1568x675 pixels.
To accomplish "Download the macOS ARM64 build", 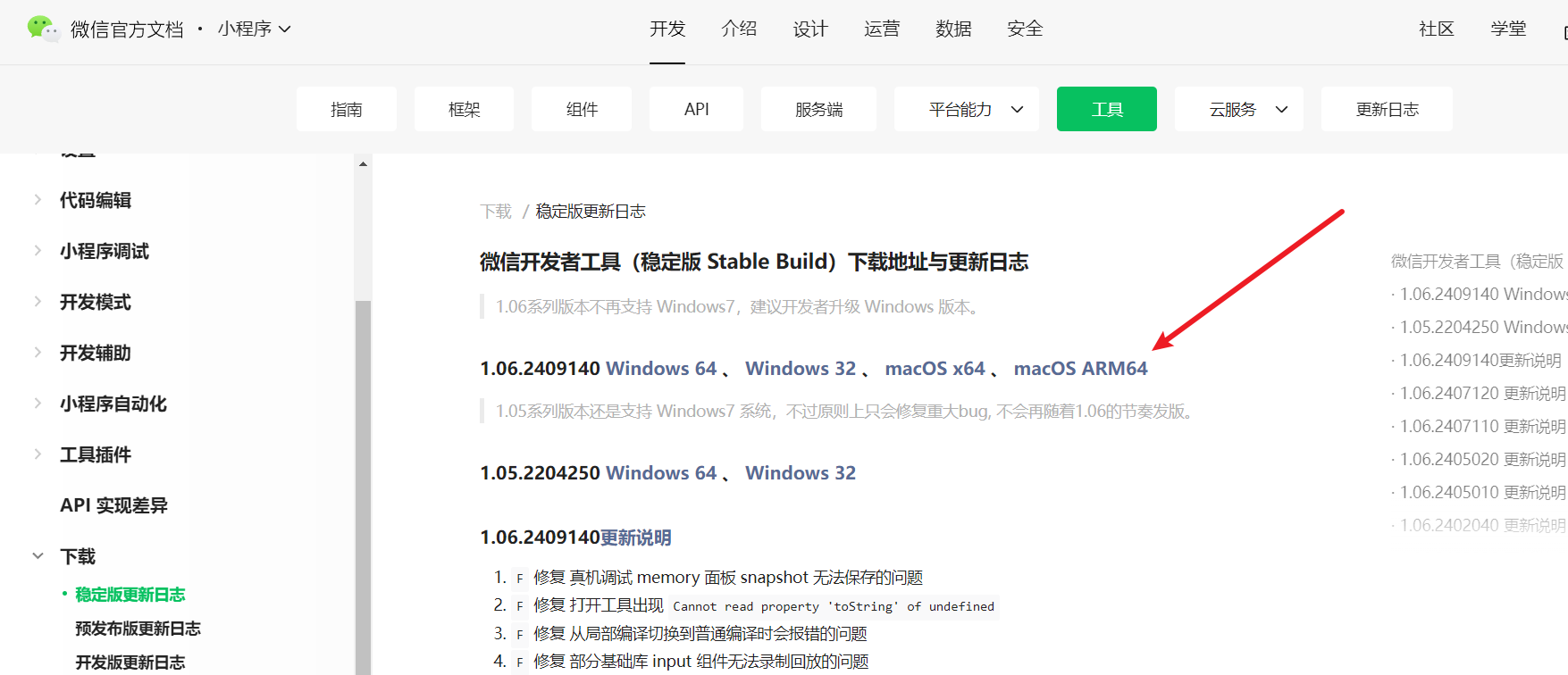I will 1080,369.
